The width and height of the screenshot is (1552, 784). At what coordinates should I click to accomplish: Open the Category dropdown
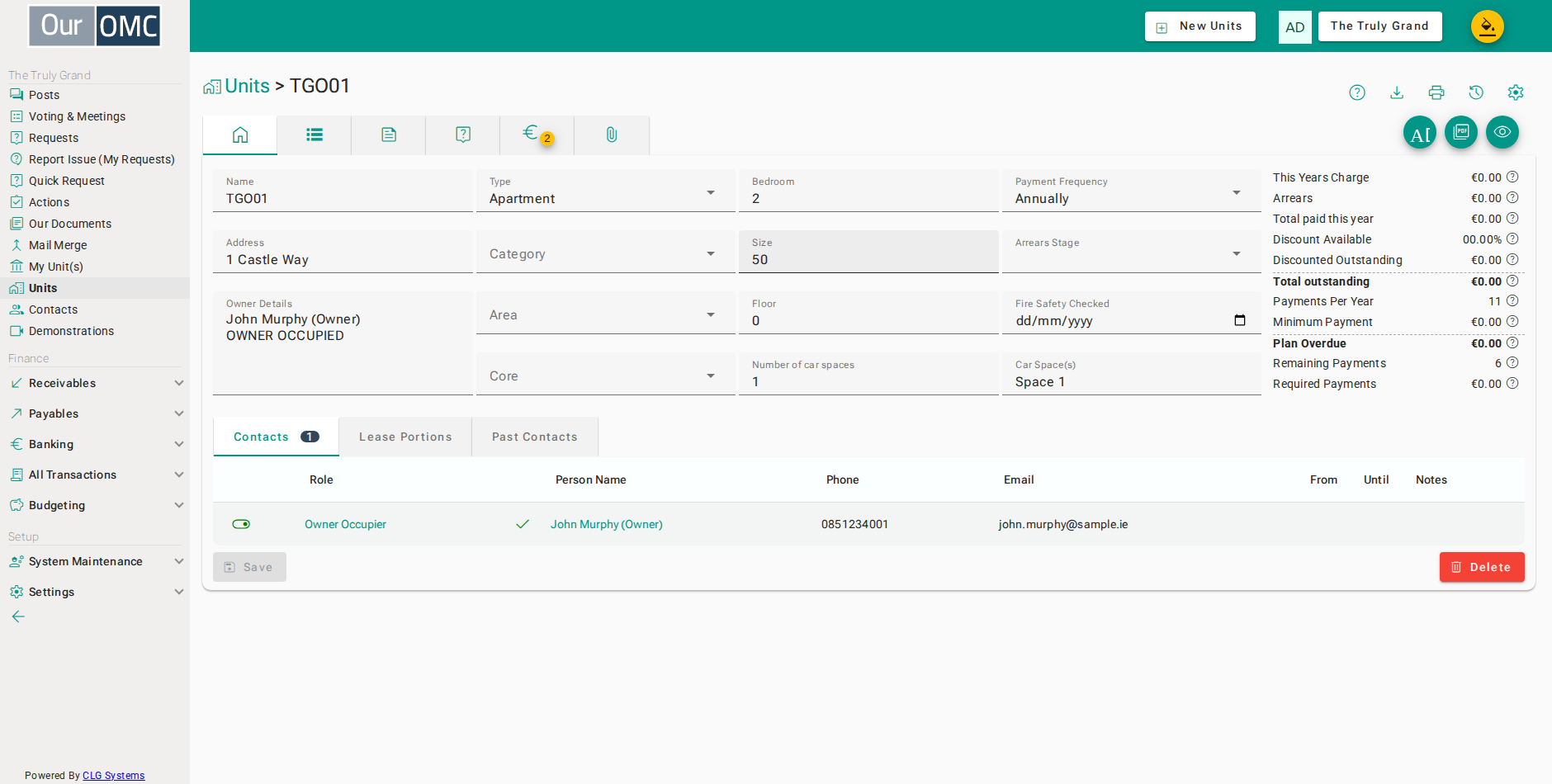(x=605, y=253)
